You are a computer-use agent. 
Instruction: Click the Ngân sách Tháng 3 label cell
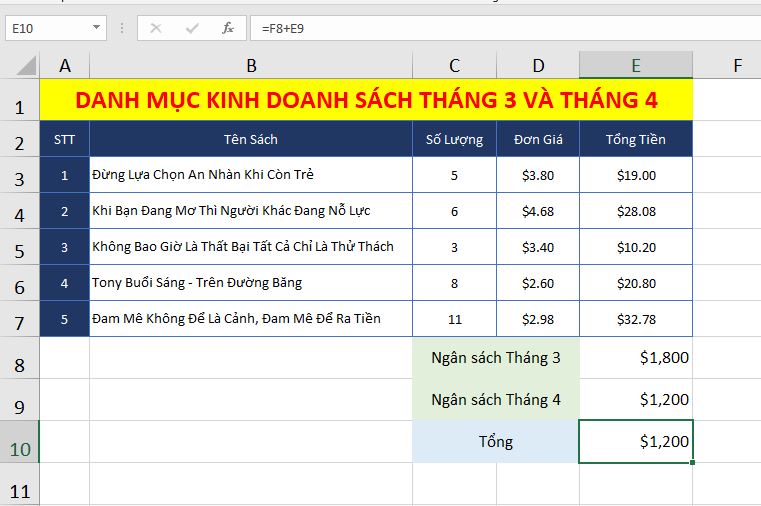[x=496, y=358]
